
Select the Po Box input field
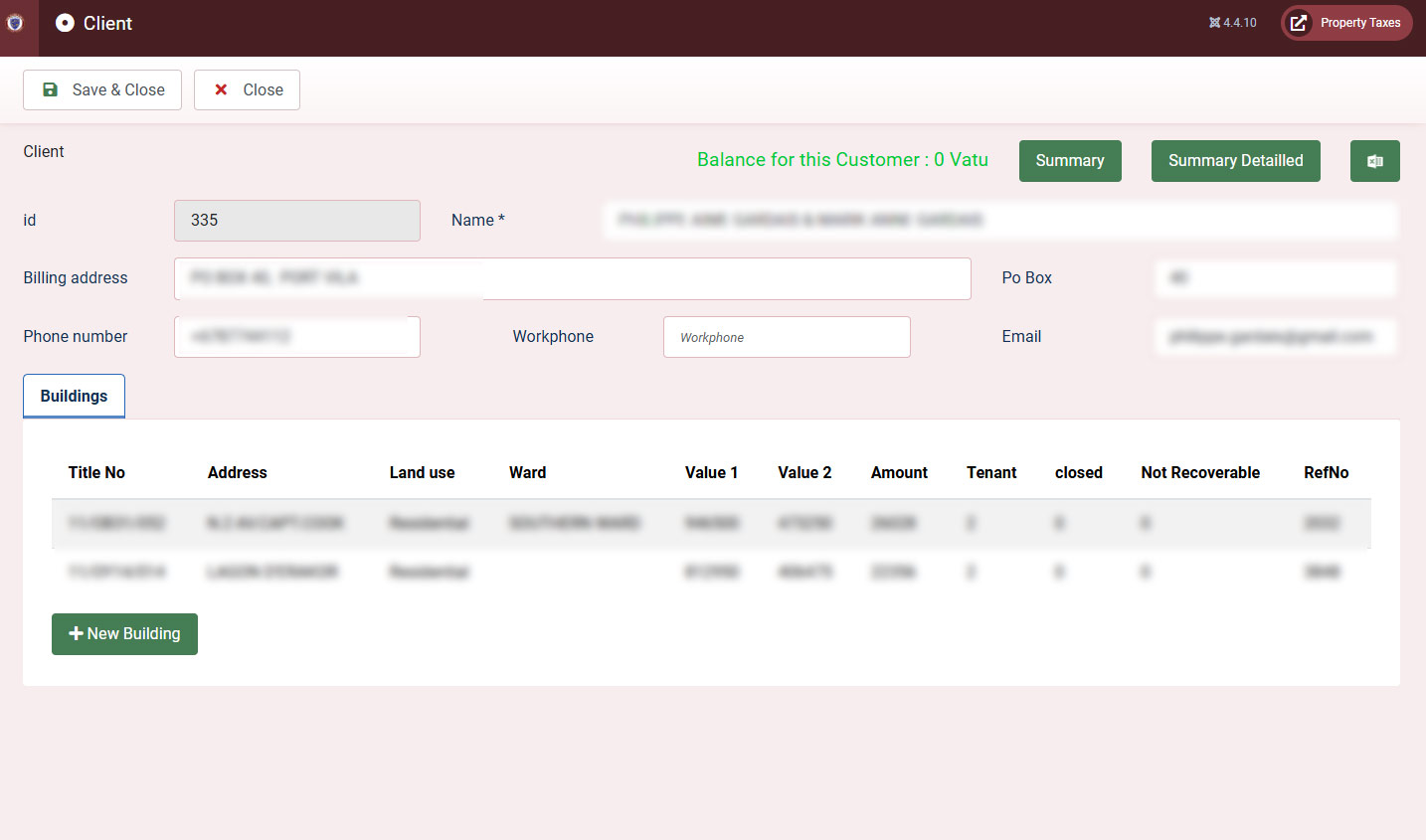pyautogui.click(x=1275, y=278)
